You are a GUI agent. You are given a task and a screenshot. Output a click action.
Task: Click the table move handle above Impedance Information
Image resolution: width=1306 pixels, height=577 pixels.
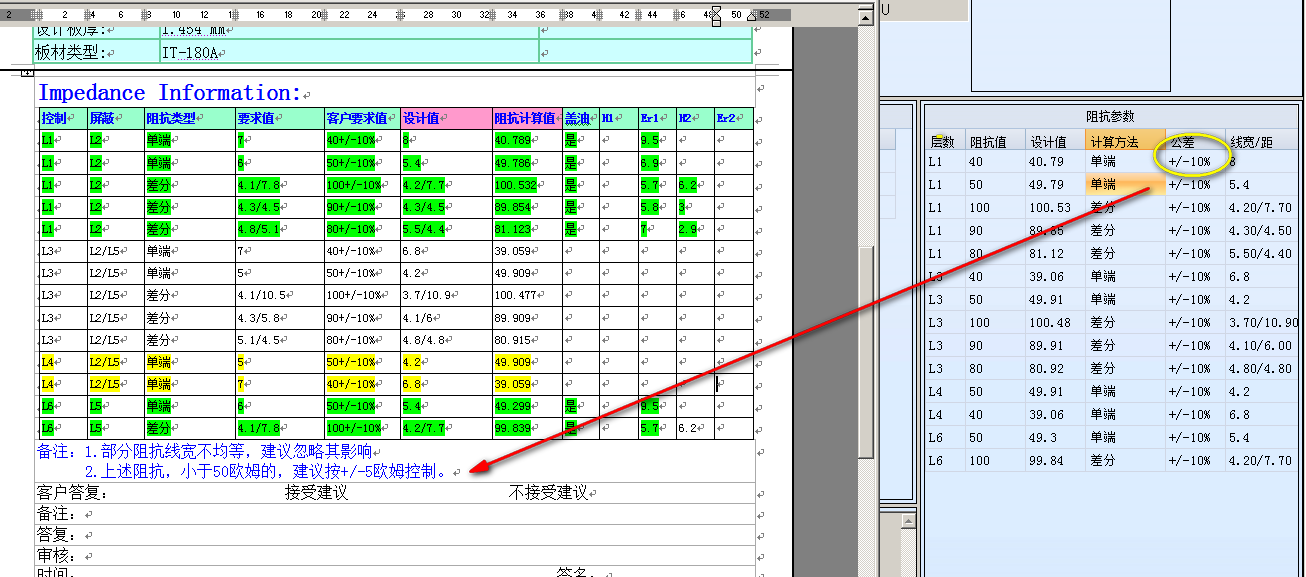(27, 73)
